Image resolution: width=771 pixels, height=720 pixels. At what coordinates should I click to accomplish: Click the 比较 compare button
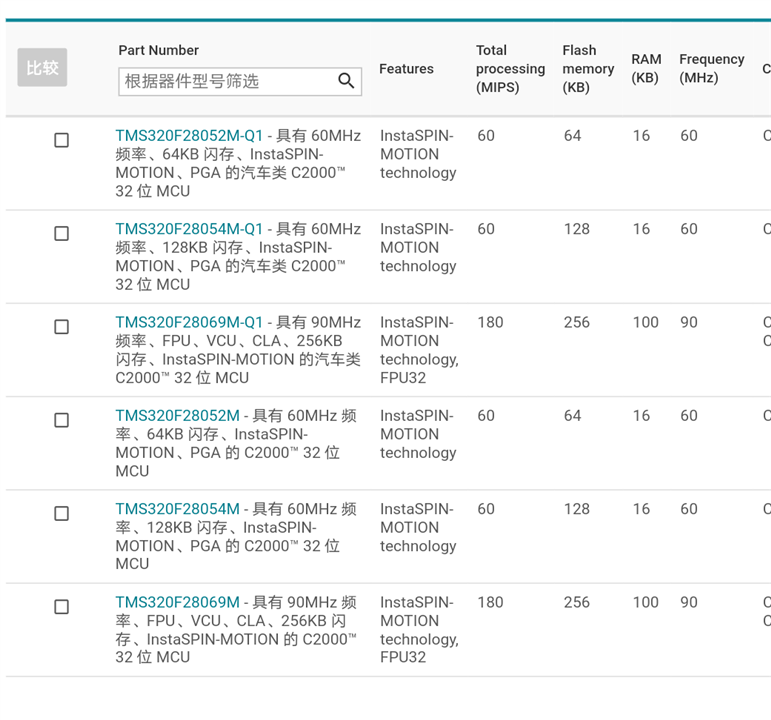point(42,67)
